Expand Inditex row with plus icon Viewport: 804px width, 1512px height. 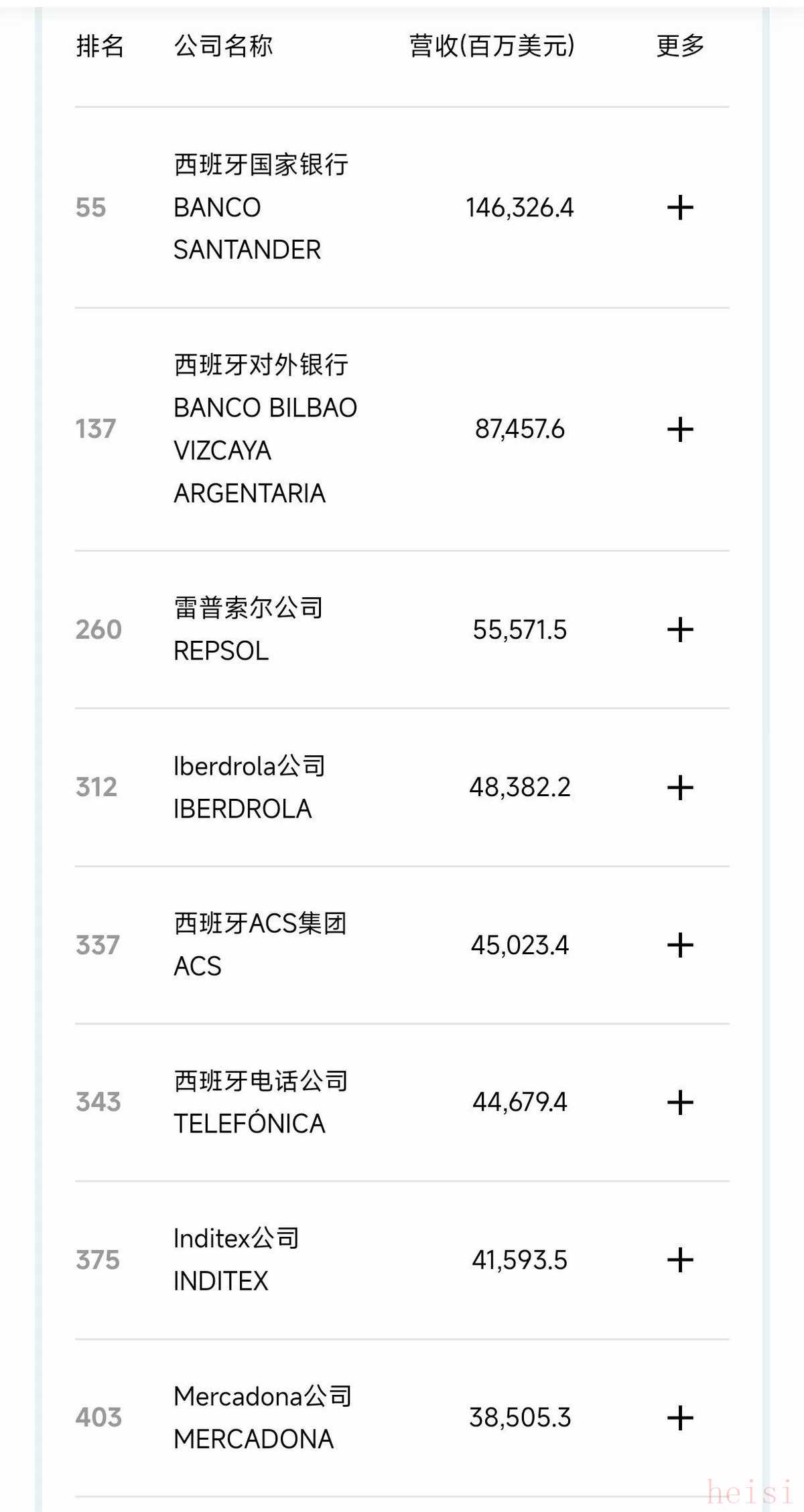pyautogui.click(x=680, y=1260)
